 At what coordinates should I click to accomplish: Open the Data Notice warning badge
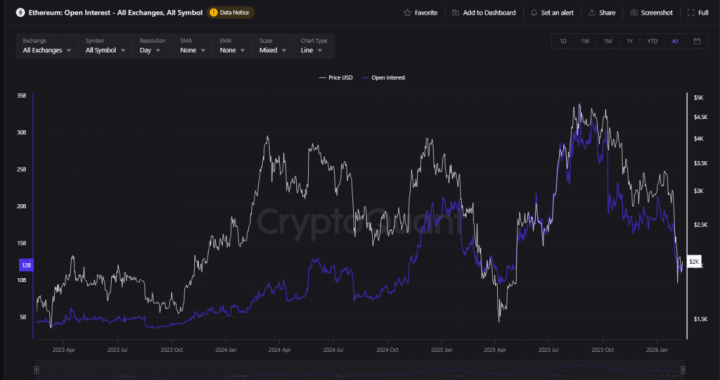(x=231, y=13)
